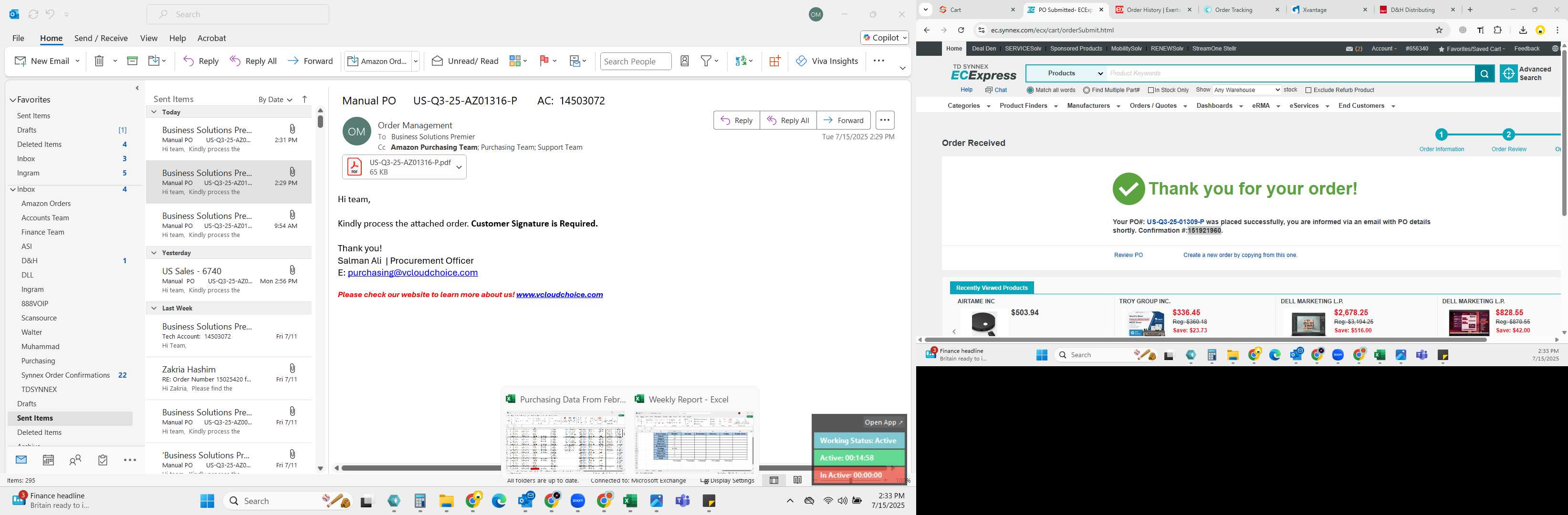
Task: Open the Send / Receive ribbon tab
Action: (101, 38)
